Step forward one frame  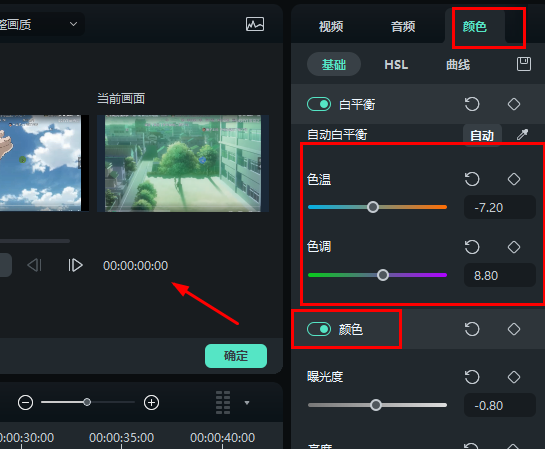75,266
